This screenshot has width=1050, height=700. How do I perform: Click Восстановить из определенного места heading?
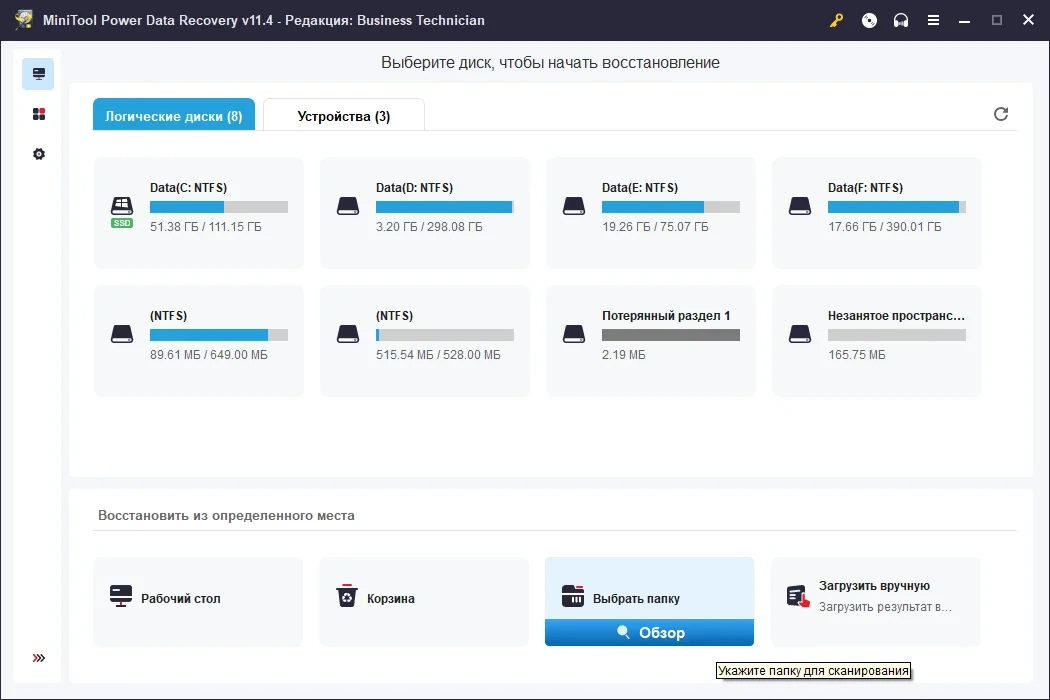[x=226, y=515]
